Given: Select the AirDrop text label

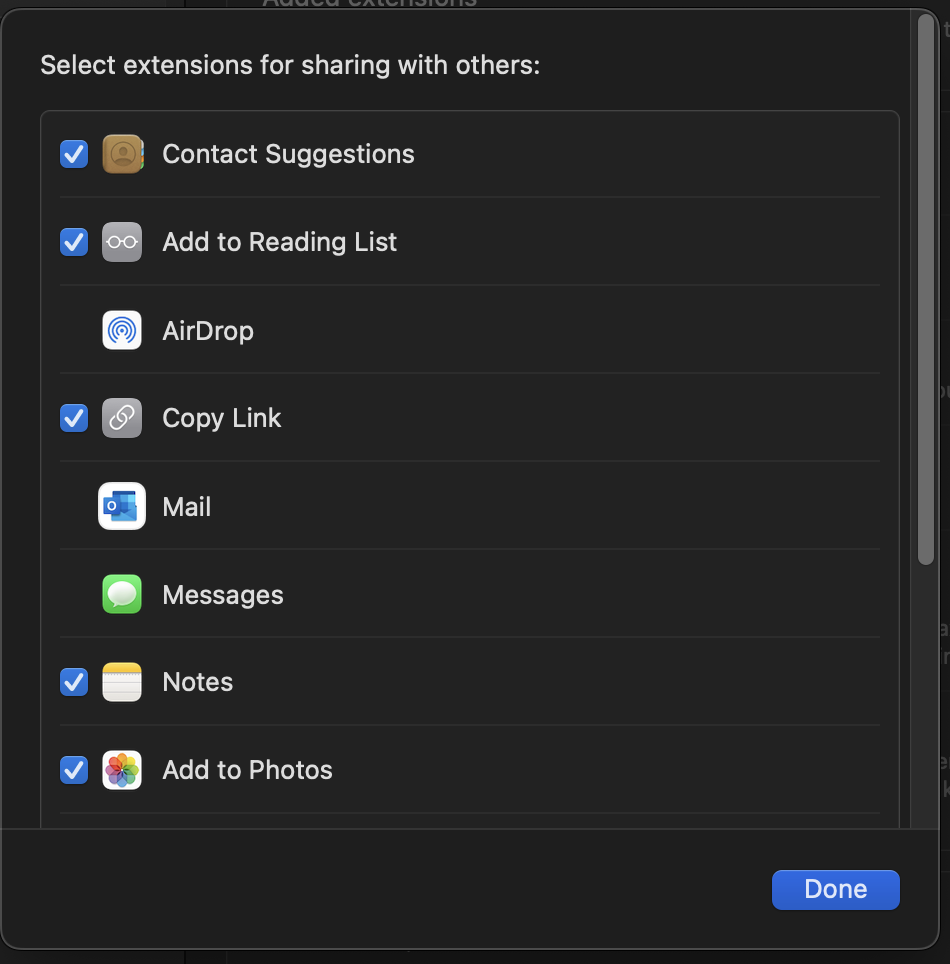Looking at the screenshot, I should (208, 331).
